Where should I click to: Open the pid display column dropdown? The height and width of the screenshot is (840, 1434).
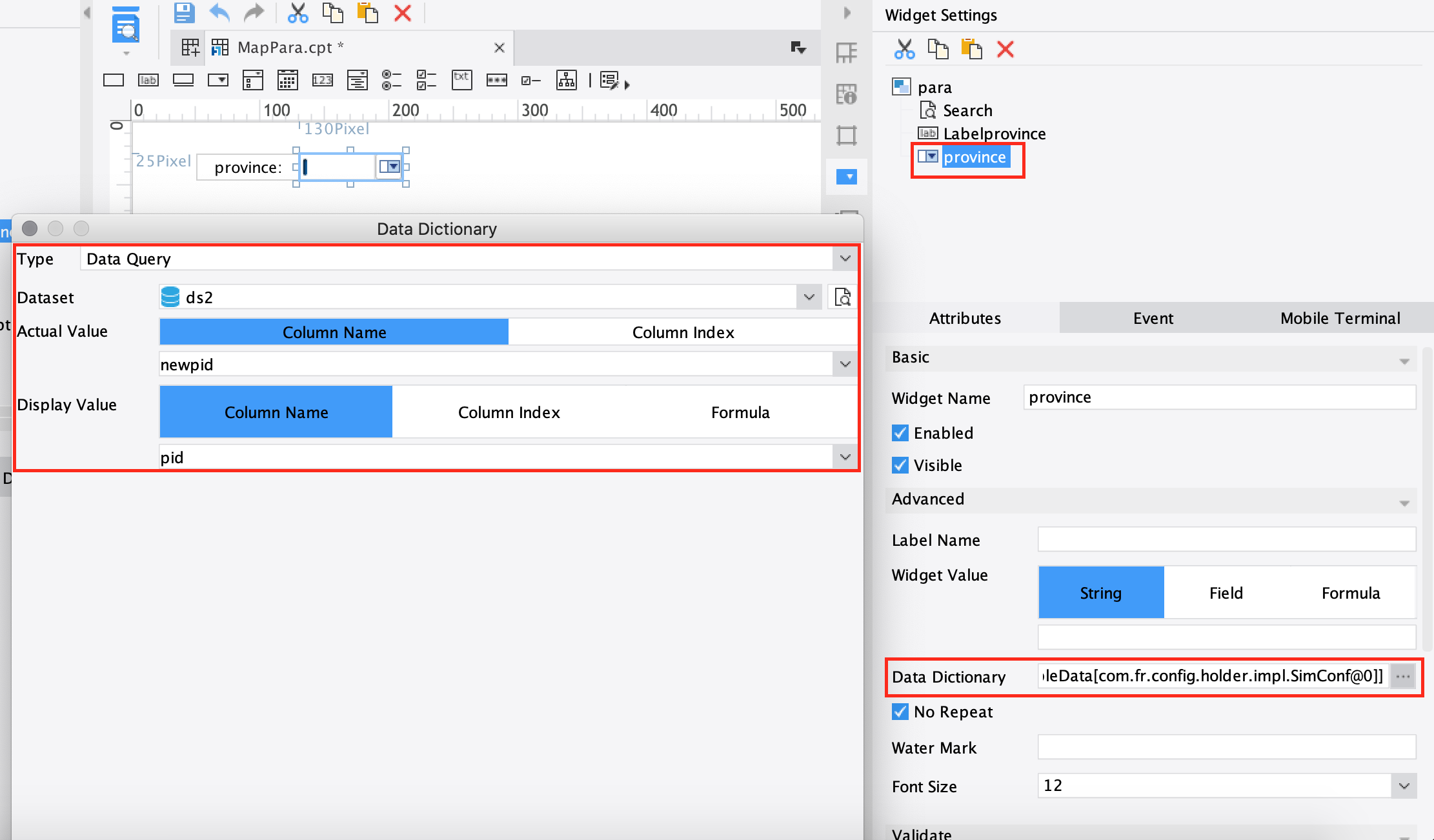point(845,457)
